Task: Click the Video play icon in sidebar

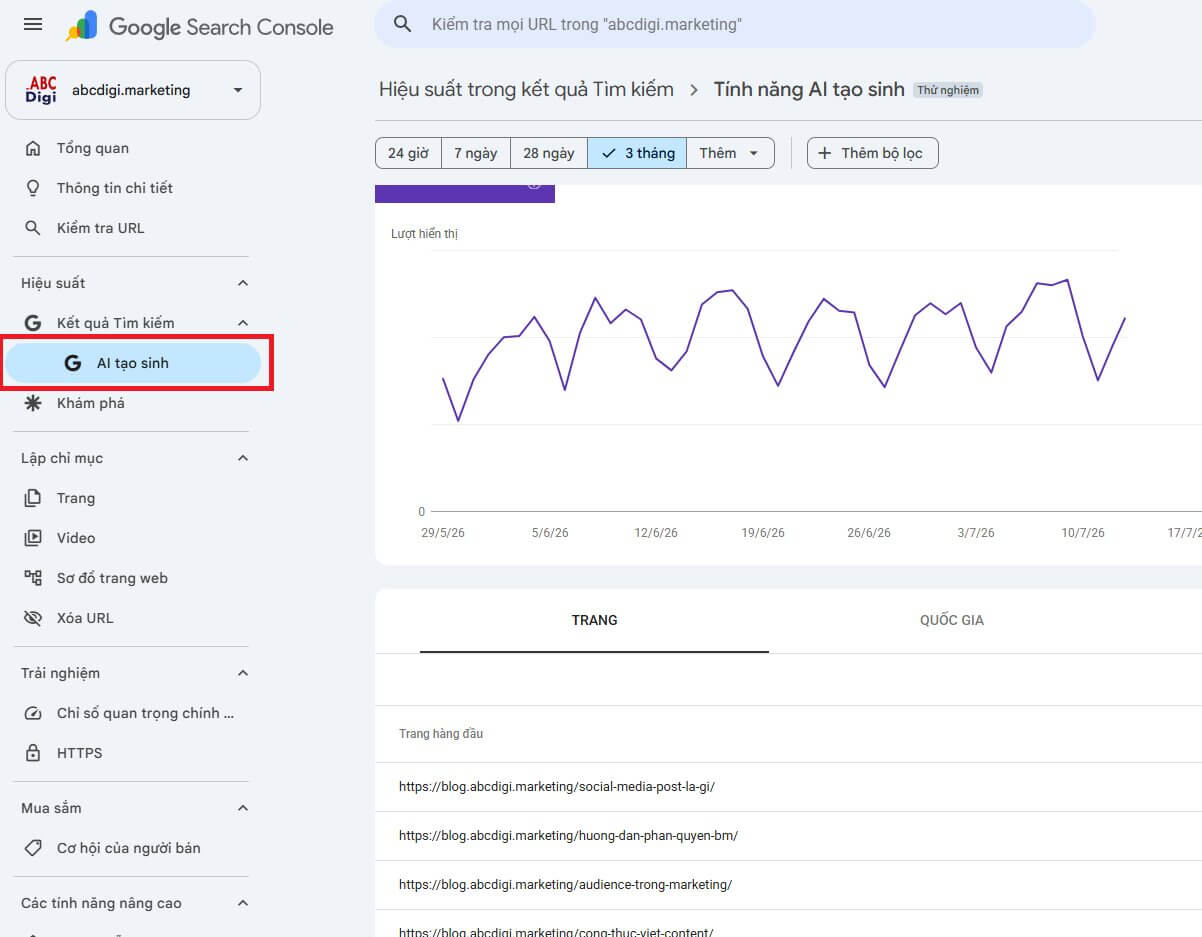Action: coord(33,538)
